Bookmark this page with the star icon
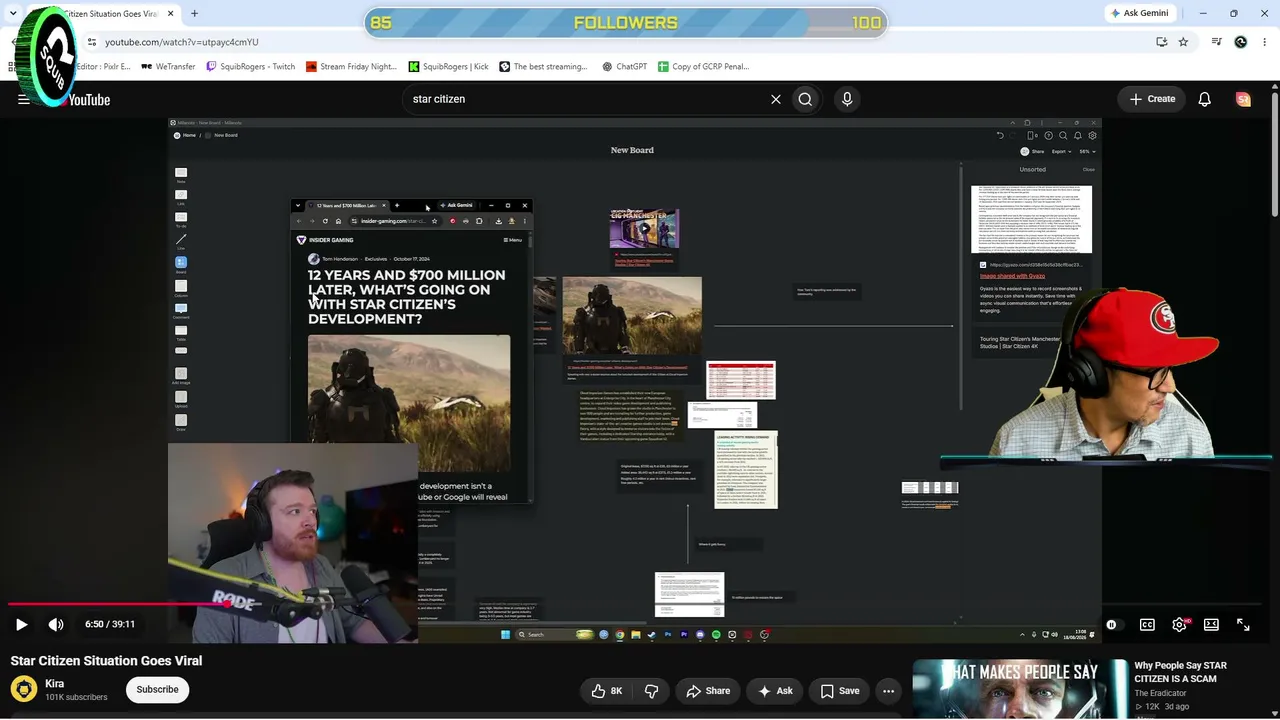 tap(1183, 42)
